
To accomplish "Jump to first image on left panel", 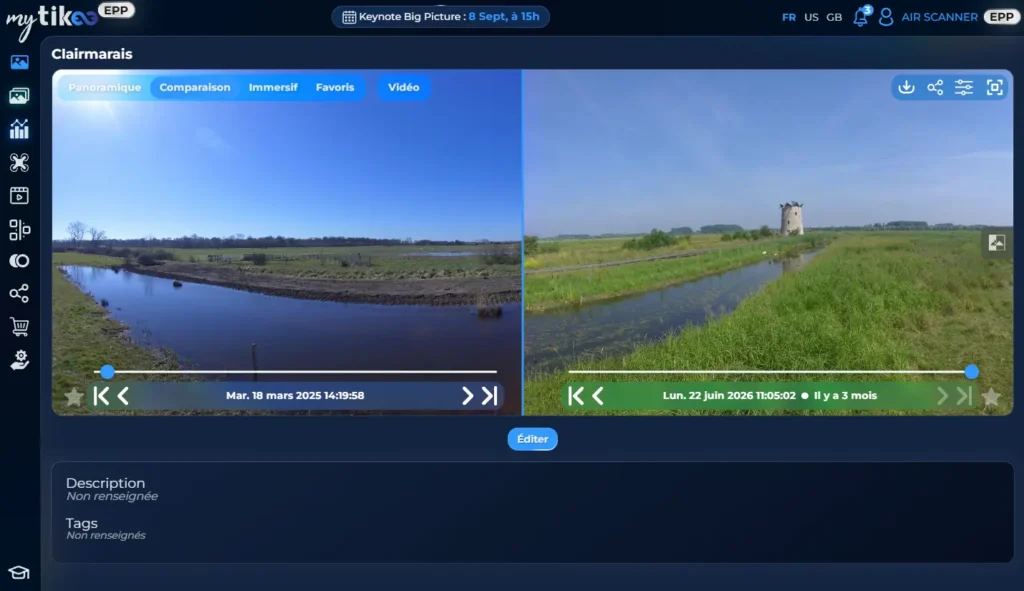I will pos(101,396).
